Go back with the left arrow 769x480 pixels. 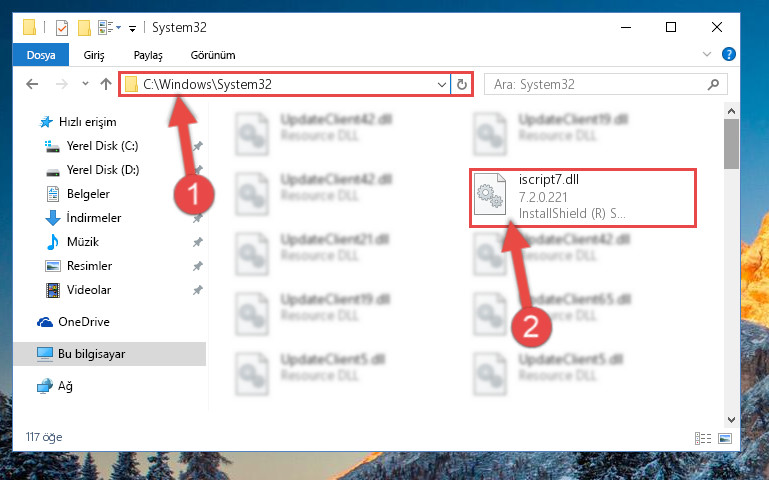pos(32,84)
